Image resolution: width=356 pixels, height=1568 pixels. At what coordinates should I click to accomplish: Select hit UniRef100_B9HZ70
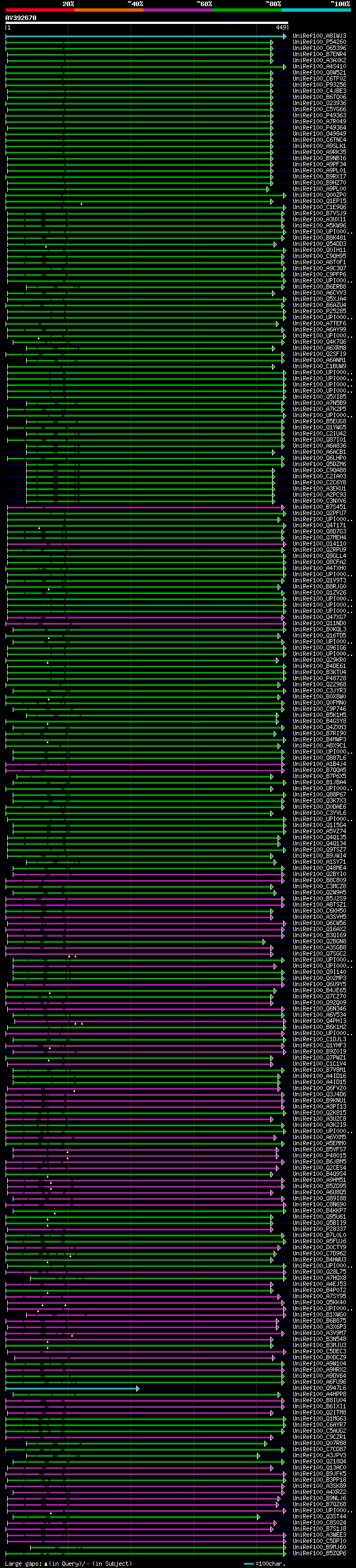click(x=319, y=182)
